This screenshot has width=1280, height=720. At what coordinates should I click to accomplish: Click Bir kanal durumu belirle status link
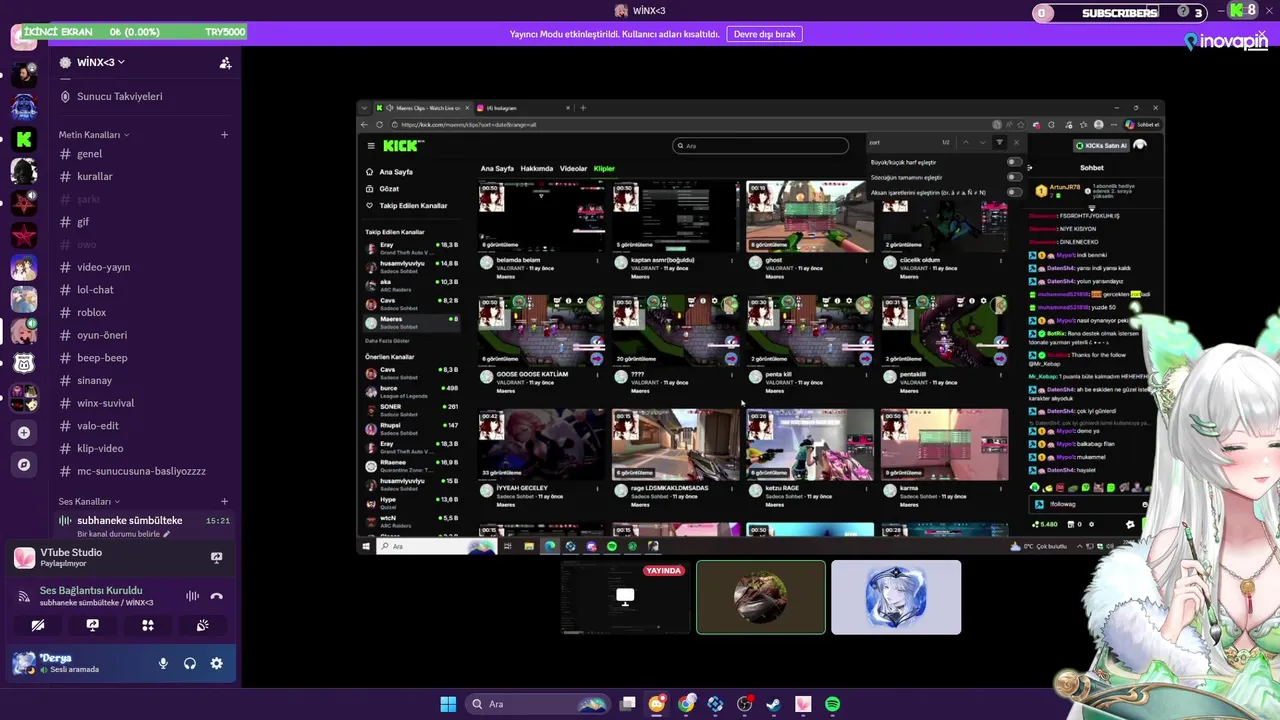click(124, 534)
